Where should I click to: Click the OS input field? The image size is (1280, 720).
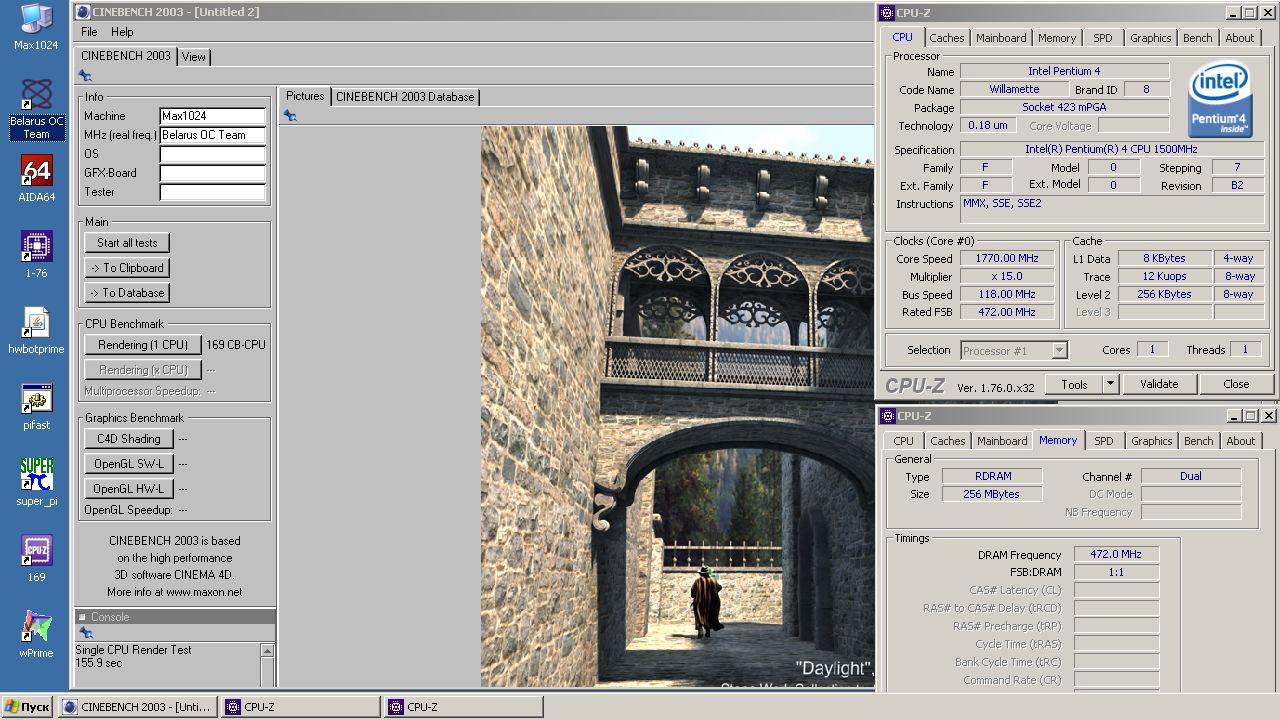(212, 154)
